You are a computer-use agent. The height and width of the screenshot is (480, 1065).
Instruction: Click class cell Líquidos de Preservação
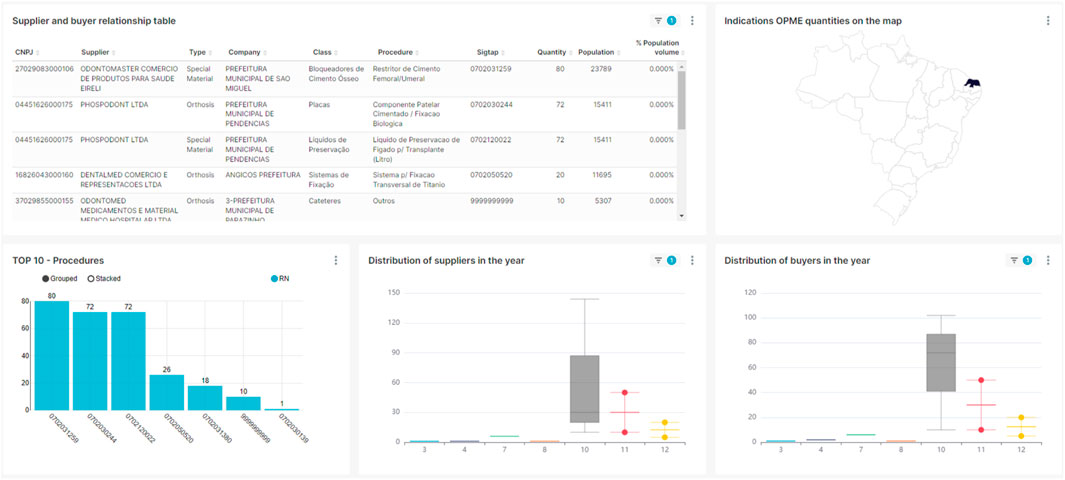coord(329,144)
